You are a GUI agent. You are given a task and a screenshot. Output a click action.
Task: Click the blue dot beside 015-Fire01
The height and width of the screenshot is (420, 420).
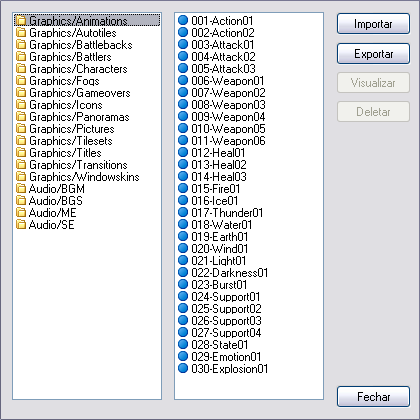[183, 188]
